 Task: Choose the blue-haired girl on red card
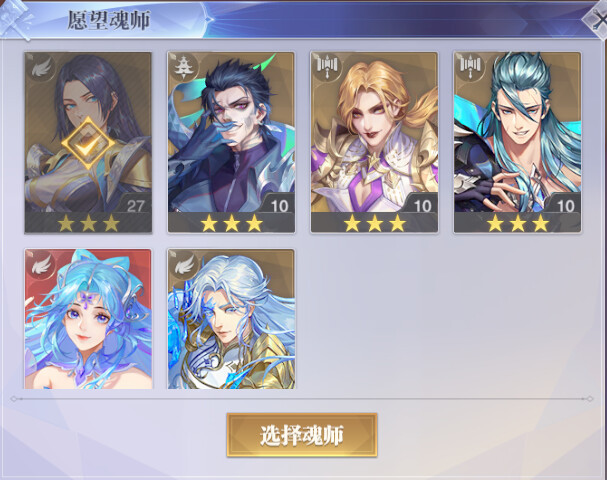[x=88, y=319]
